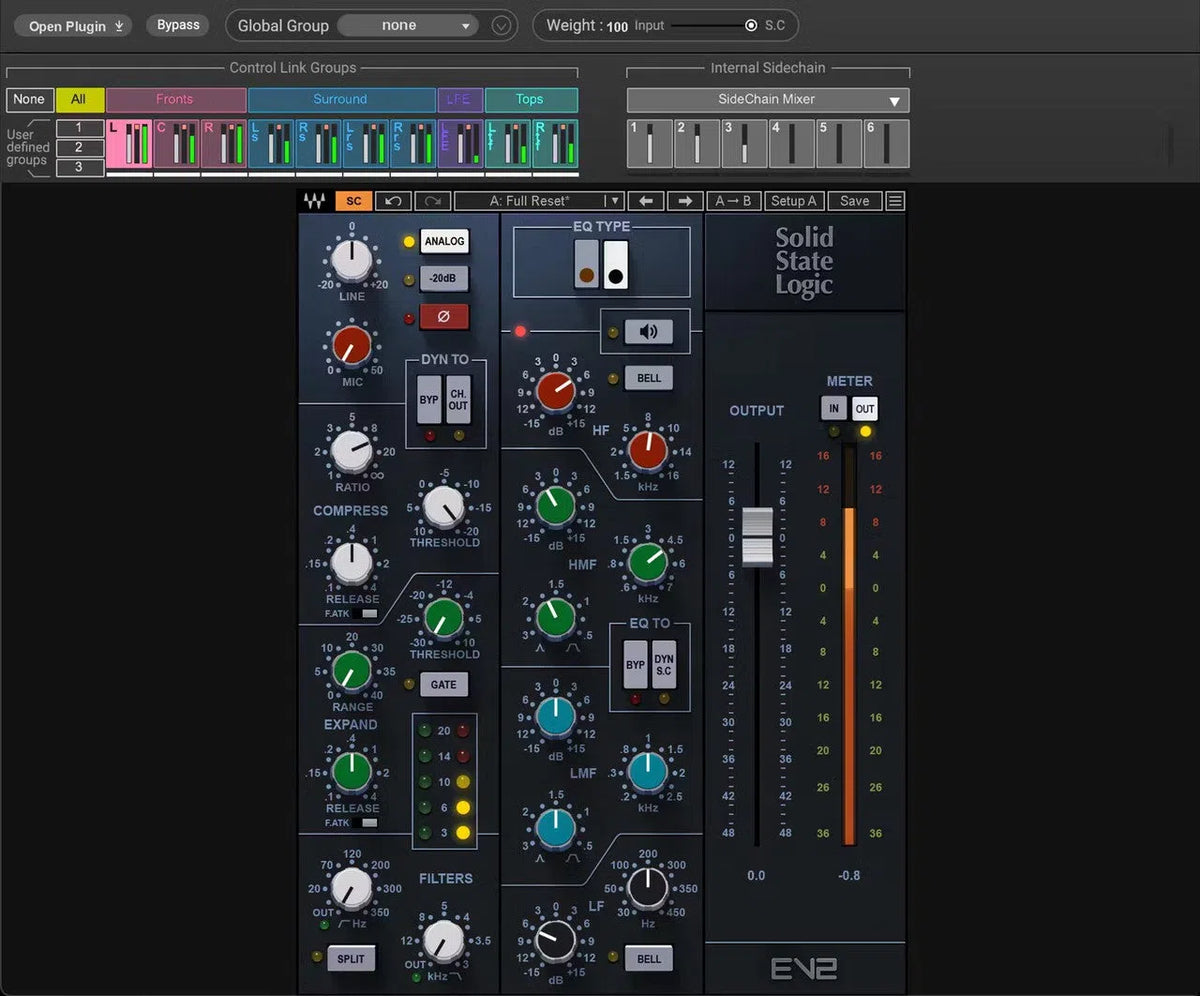Click the Save preset button
The width and height of the screenshot is (1200, 996).
pyautogui.click(x=854, y=201)
